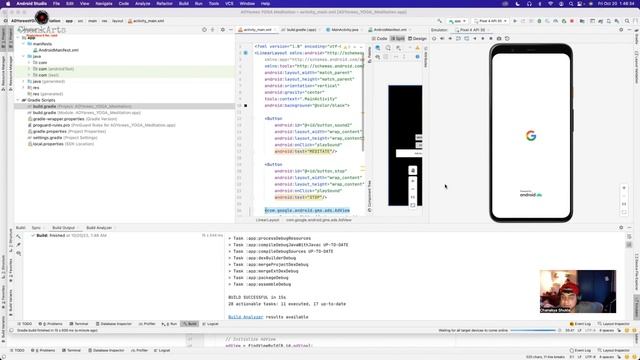The height and width of the screenshot is (360, 640).
Task: Open Build Output tab
Action: [63, 228]
